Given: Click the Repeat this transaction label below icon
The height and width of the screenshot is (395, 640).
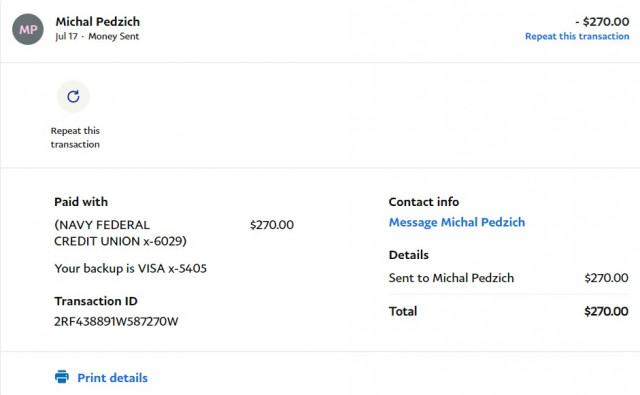Looking at the screenshot, I should (x=75, y=138).
